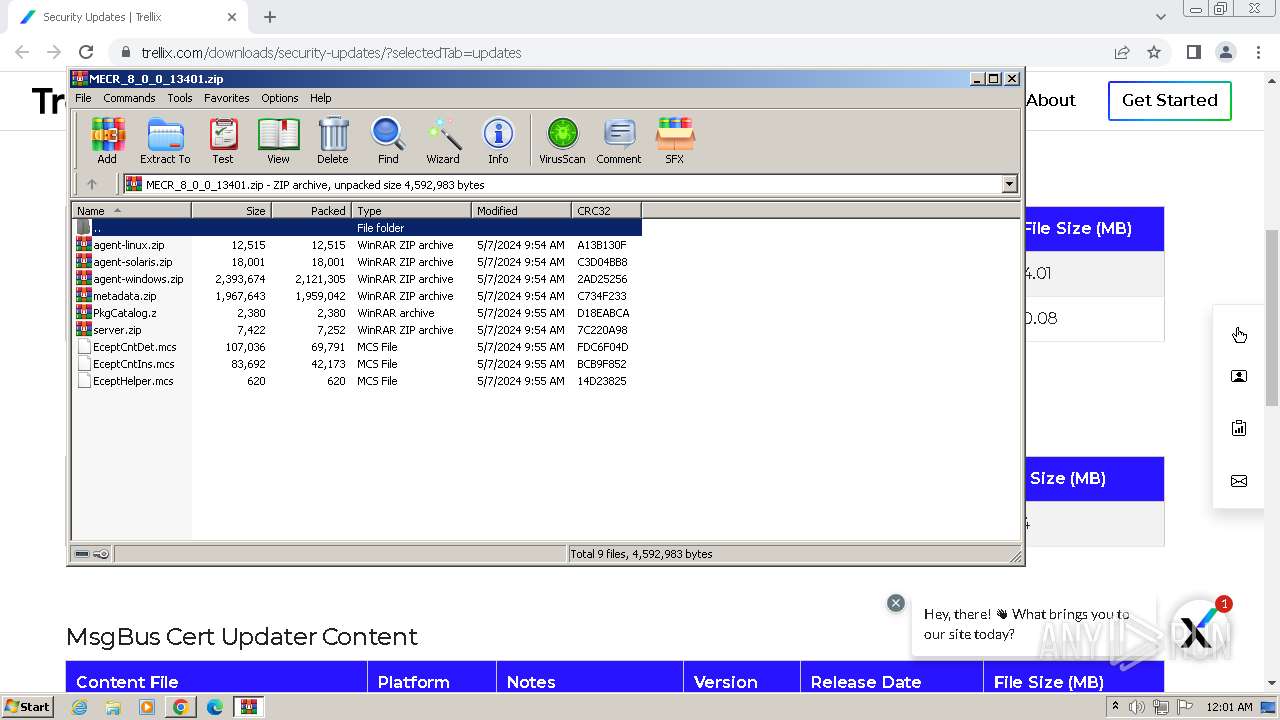Open Microsoft Edge from the taskbar

(214, 707)
